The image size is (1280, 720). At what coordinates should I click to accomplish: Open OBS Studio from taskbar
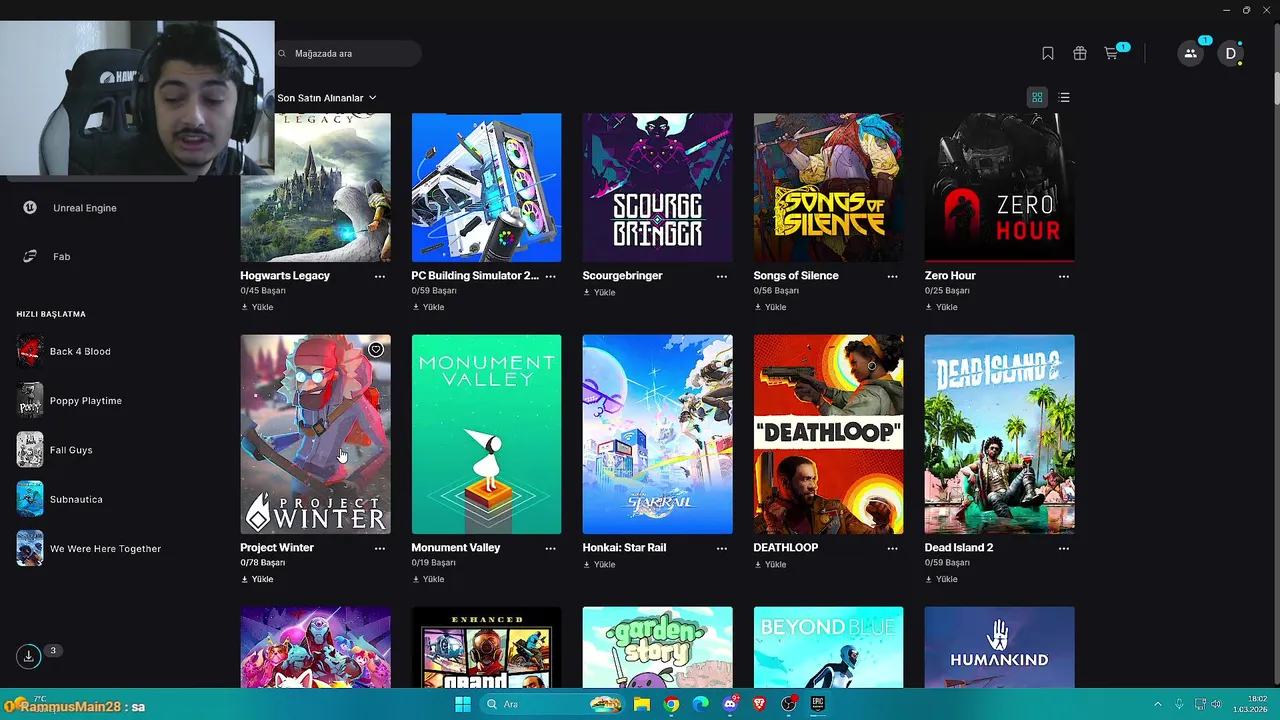788,704
